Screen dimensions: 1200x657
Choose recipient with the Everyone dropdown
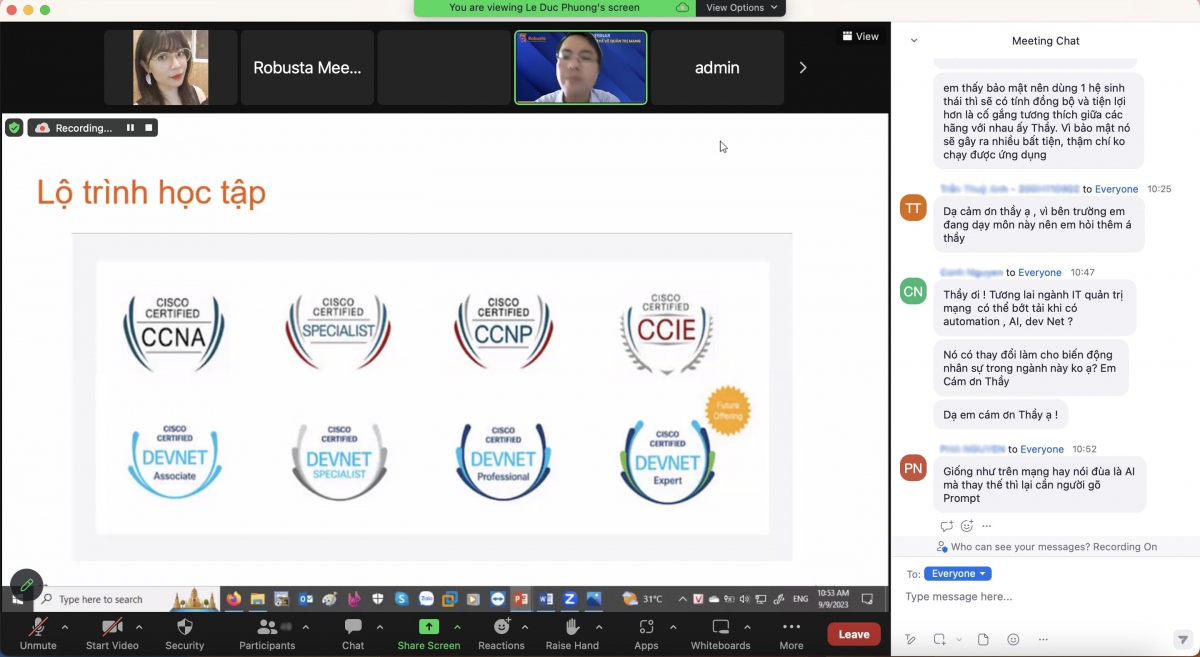958,574
